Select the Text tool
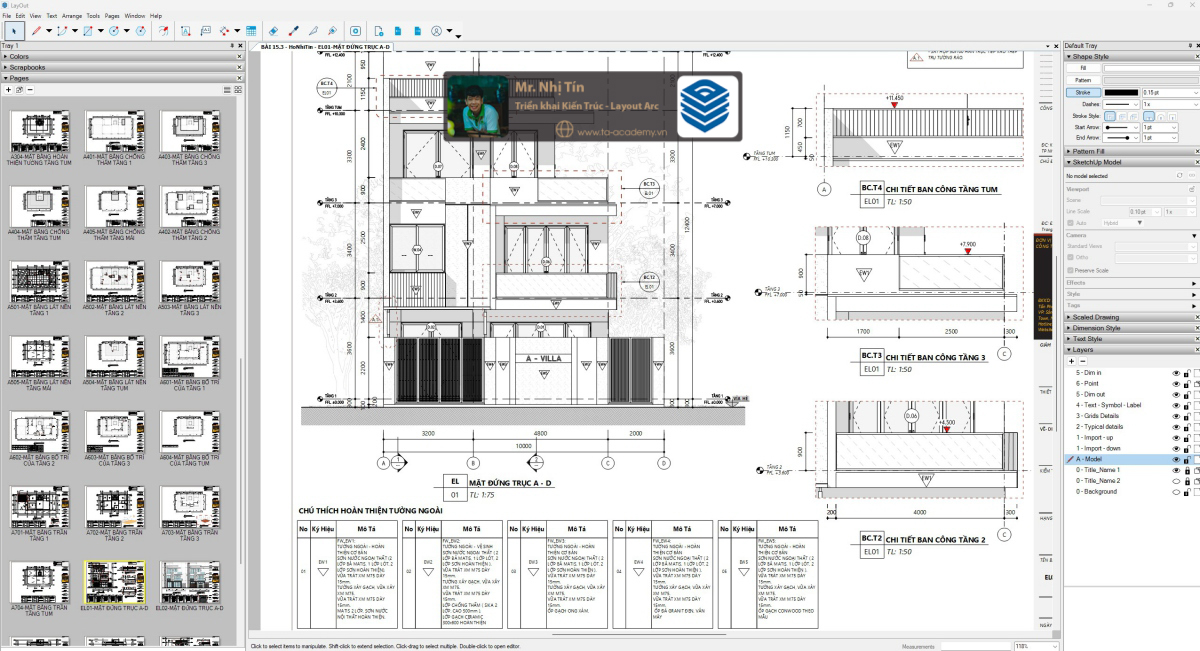Image resolution: width=1200 pixels, height=651 pixels. coord(187,31)
